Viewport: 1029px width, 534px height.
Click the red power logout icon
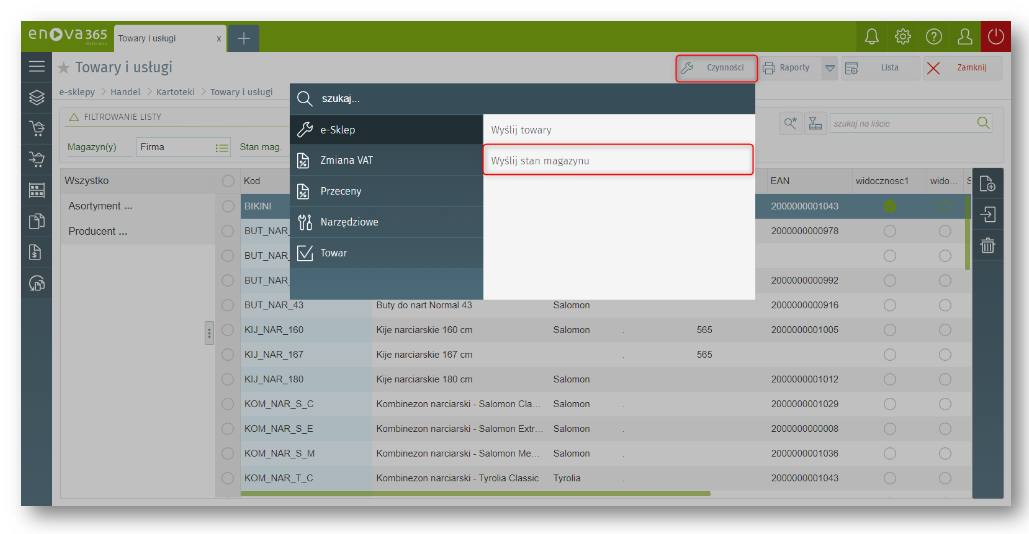tap(995, 37)
